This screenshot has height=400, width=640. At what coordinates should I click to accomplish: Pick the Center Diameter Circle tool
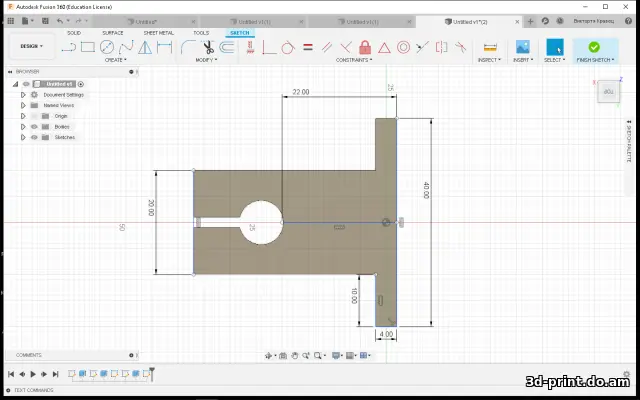[107, 47]
